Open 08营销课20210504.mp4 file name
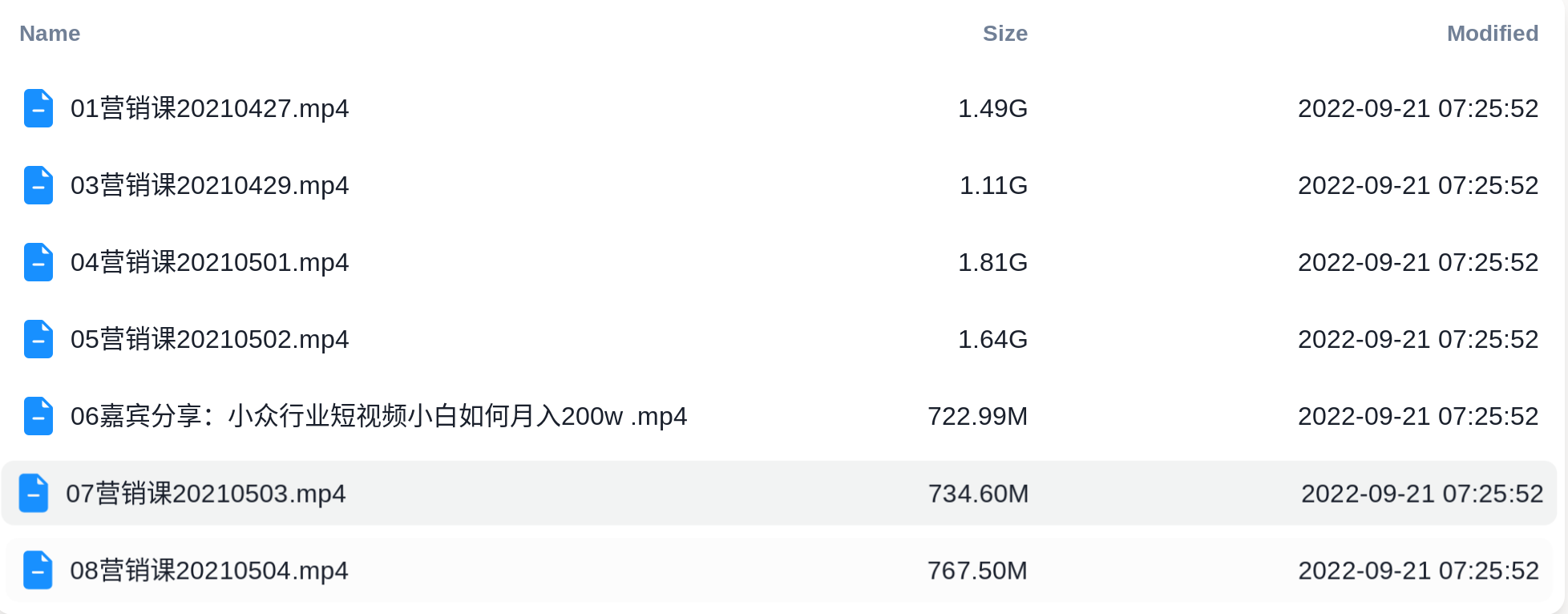1568x614 pixels. pos(209,570)
